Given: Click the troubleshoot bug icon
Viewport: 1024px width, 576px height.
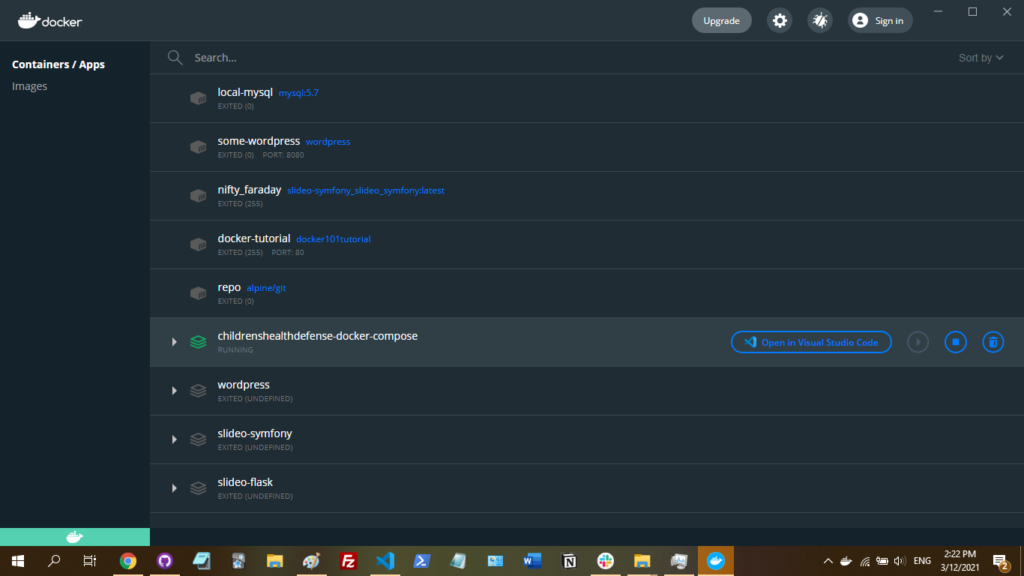Looking at the screenshot, I should point(820,21).
